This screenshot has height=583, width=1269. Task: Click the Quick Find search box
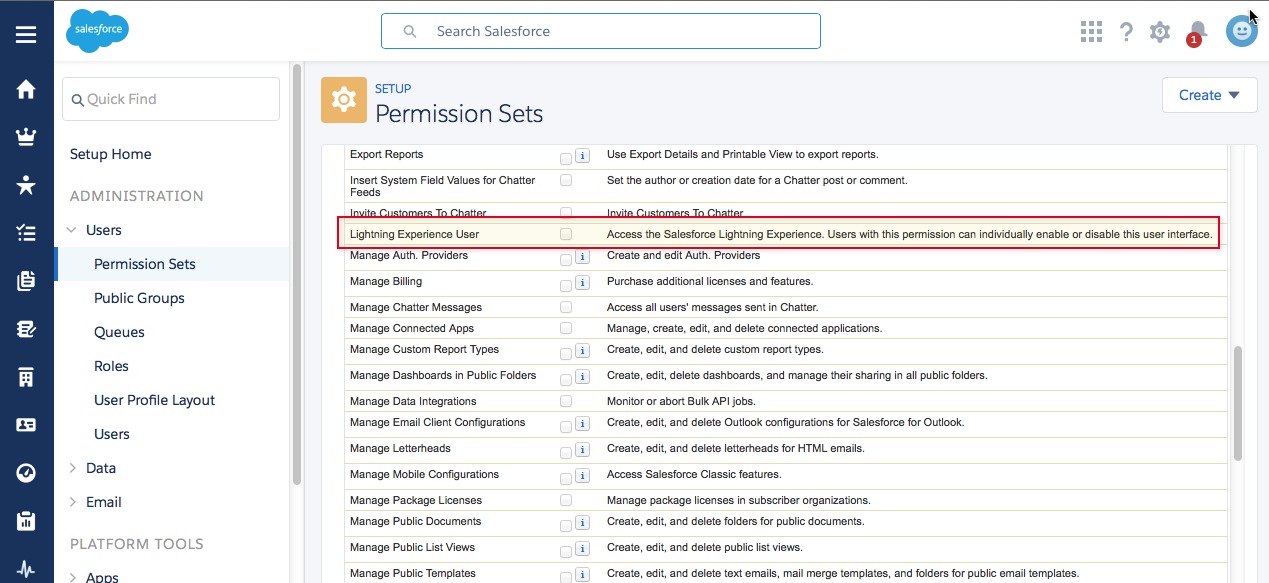(171, 99)
